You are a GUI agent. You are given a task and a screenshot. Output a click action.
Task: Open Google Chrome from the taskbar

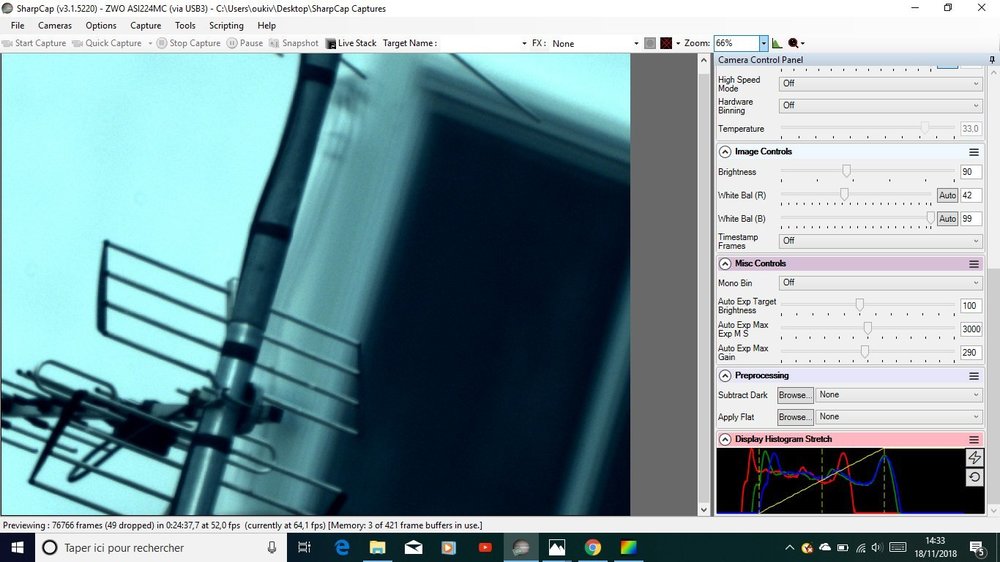tap(592, 547)
